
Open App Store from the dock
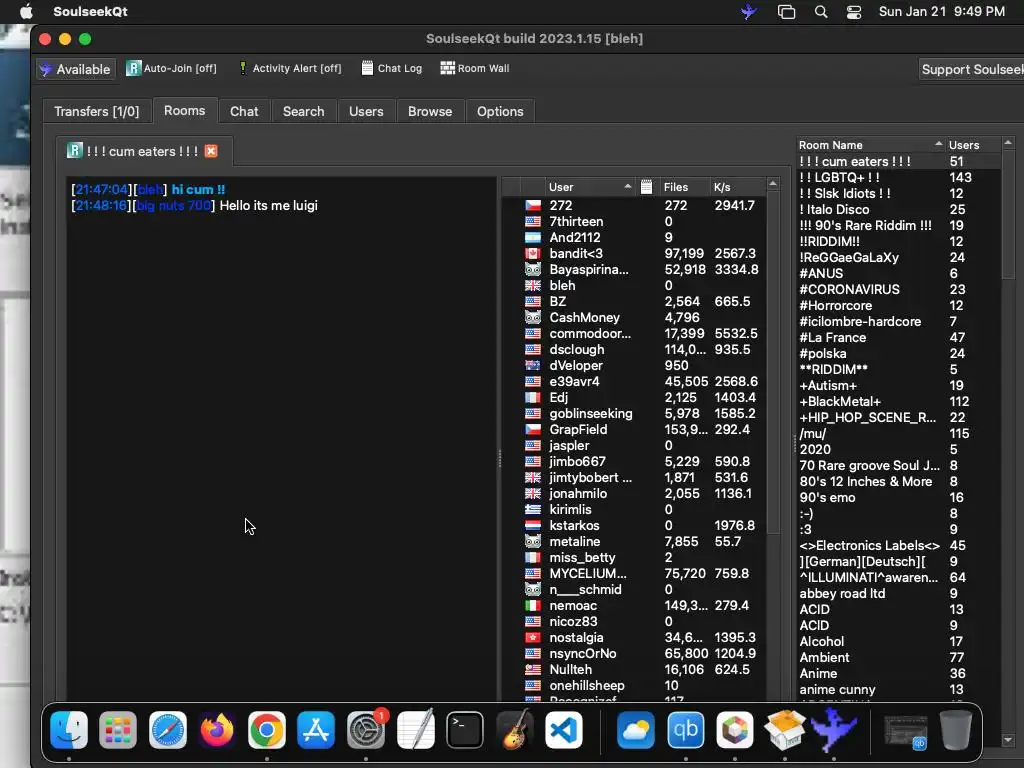316,729
